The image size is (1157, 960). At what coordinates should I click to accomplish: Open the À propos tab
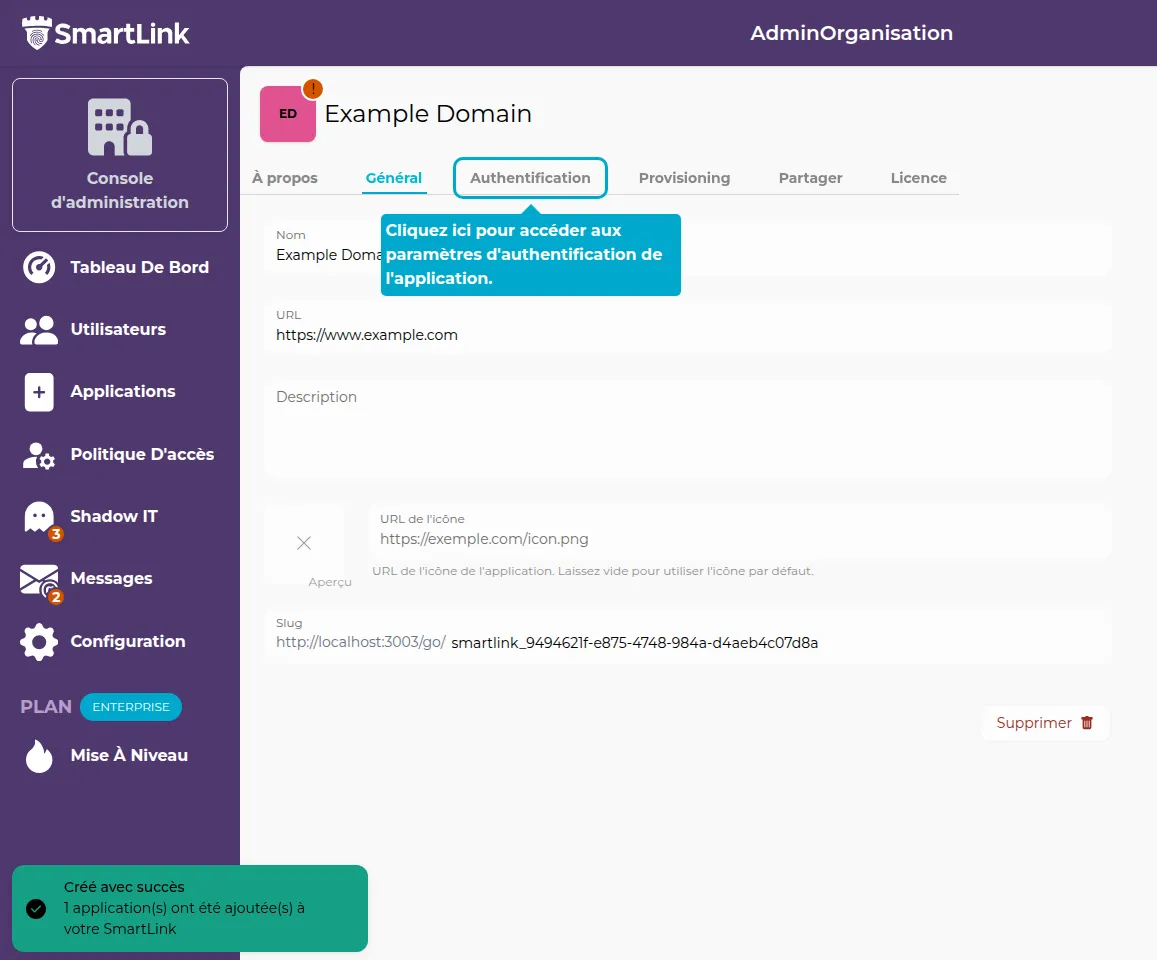click(285, 178)
